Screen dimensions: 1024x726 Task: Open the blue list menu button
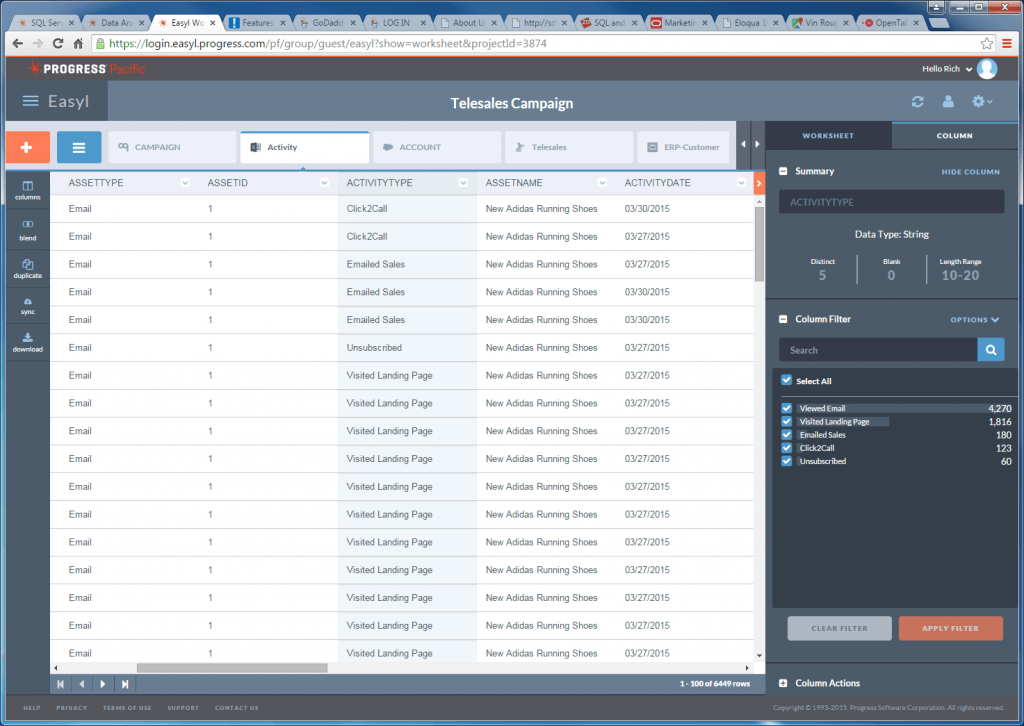point(78,147)
